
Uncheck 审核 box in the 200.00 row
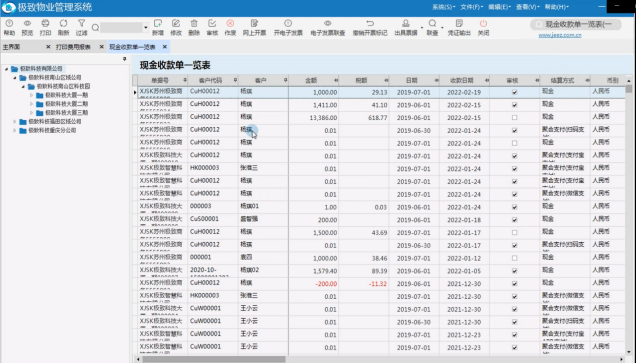click(x=514, y=220)
